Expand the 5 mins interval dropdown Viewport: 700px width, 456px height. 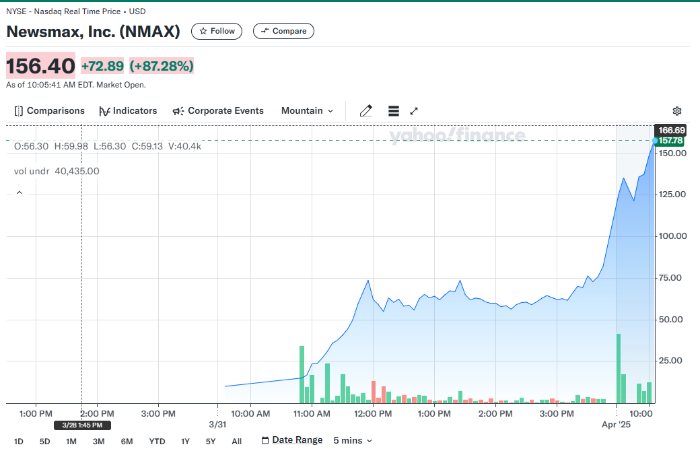tap(353, 441)
